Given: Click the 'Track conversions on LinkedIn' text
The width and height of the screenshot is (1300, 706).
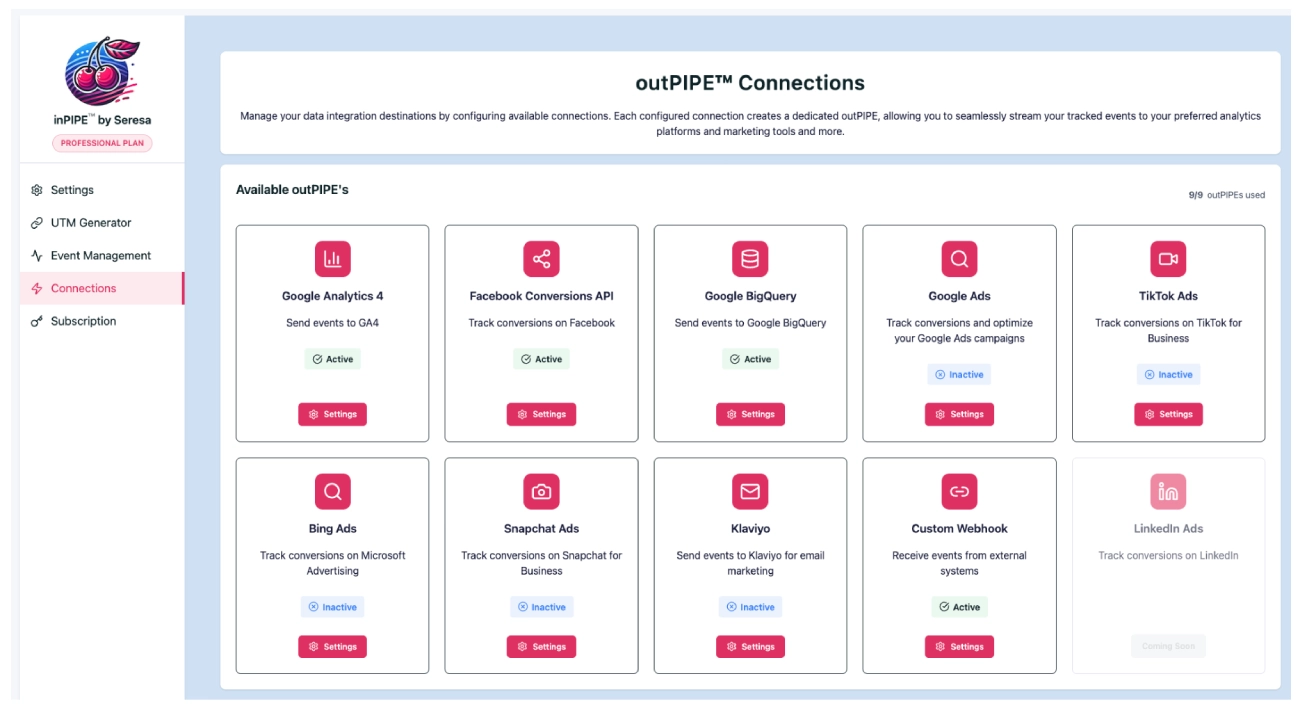Looking at the screenshot, I should [1168, 556].
